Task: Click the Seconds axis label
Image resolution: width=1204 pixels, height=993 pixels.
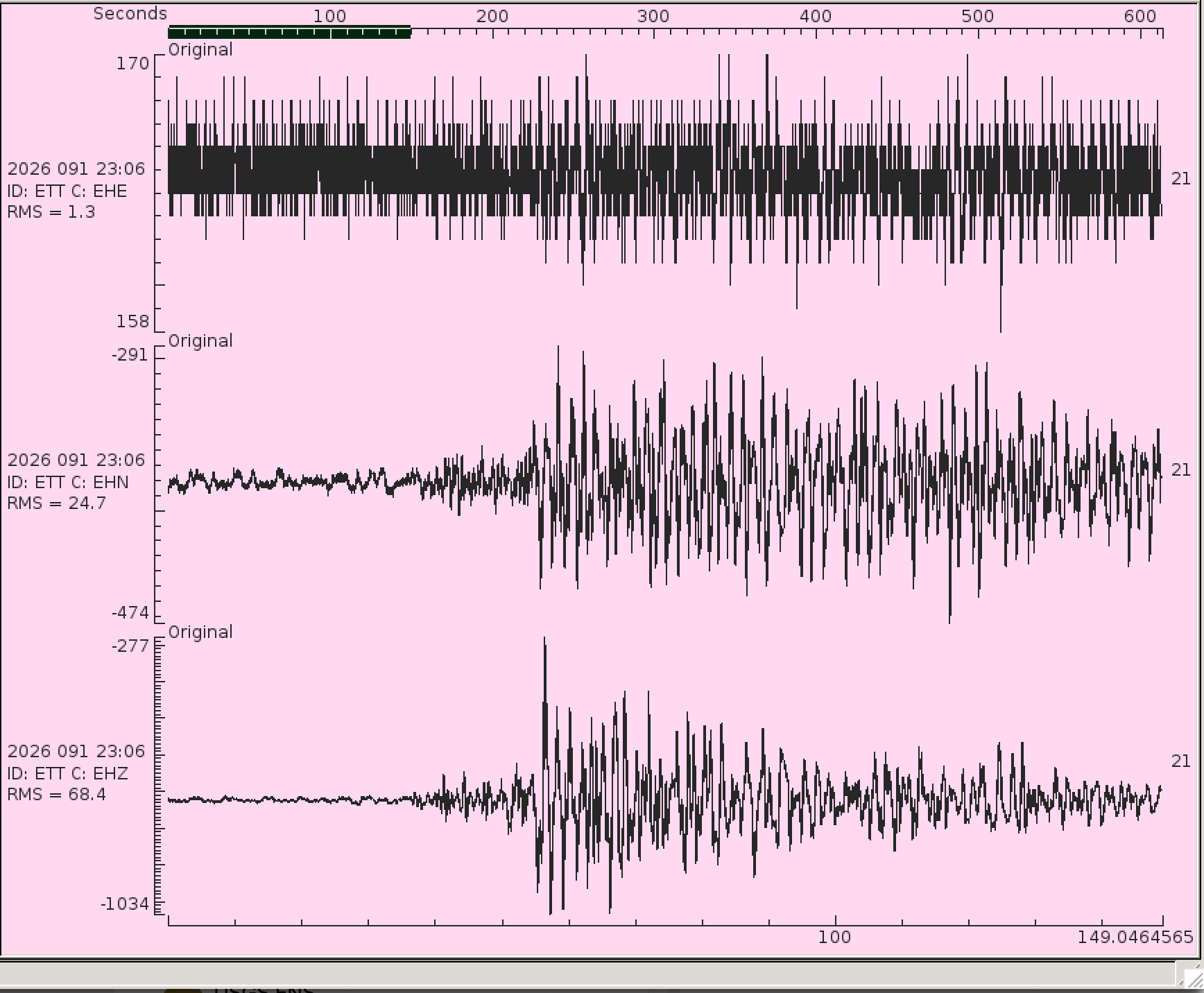Action: (130, 14)
